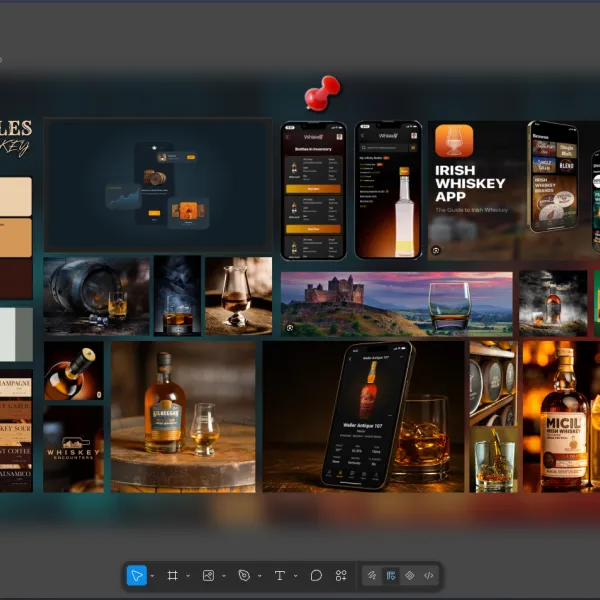Click the lens icon on Irish Whiskey banner
Screen dimensions: 600x600
pyautogui.click(x=436, y=251)
